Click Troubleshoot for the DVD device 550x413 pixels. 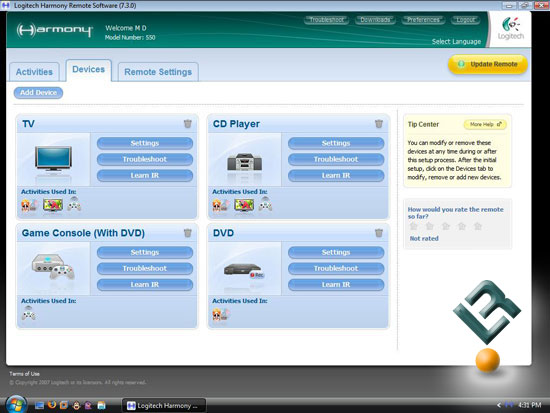click(x=336, y=268)
